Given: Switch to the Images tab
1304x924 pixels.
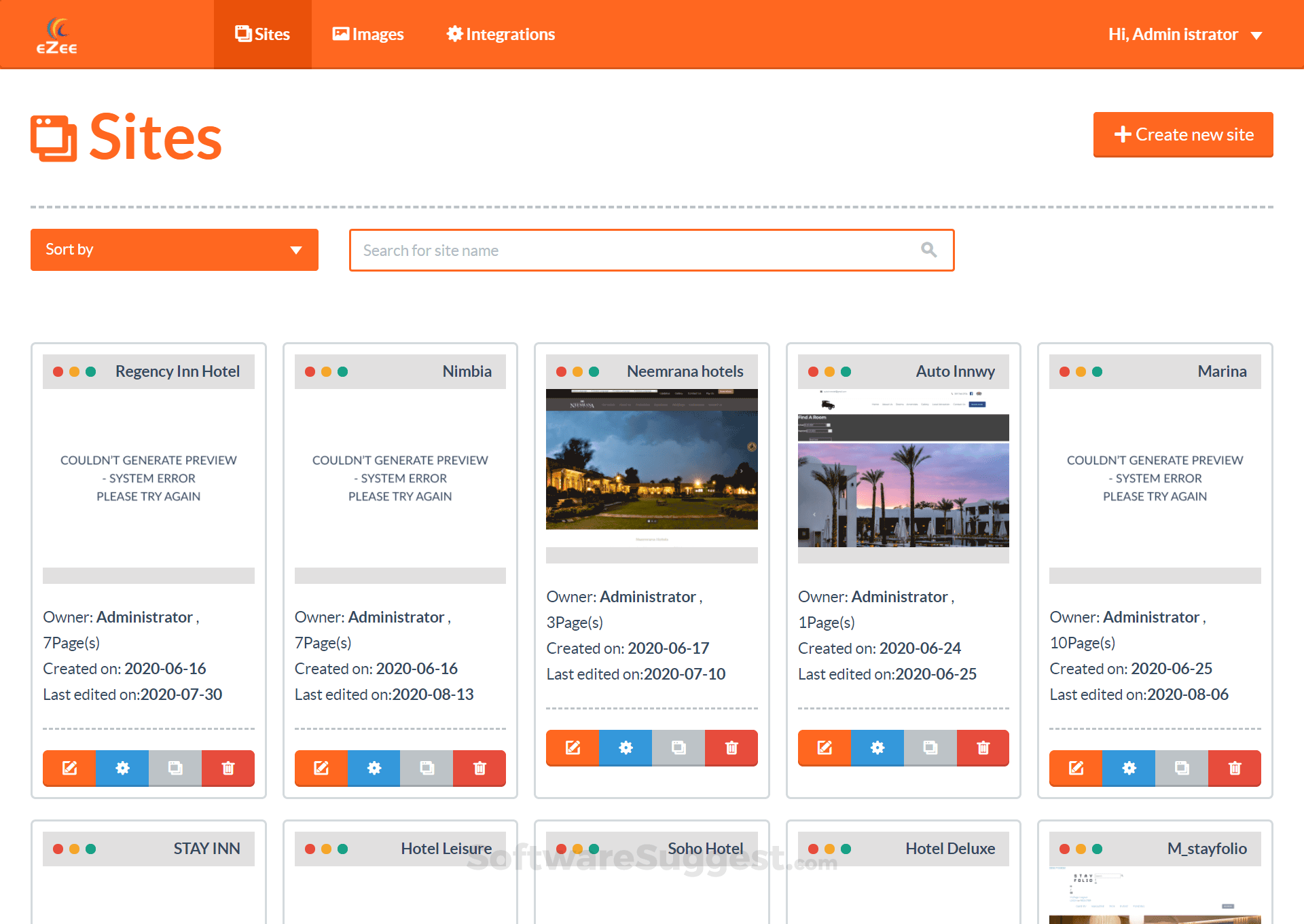Looking at the screenshot, I should (x=368, y=35).
